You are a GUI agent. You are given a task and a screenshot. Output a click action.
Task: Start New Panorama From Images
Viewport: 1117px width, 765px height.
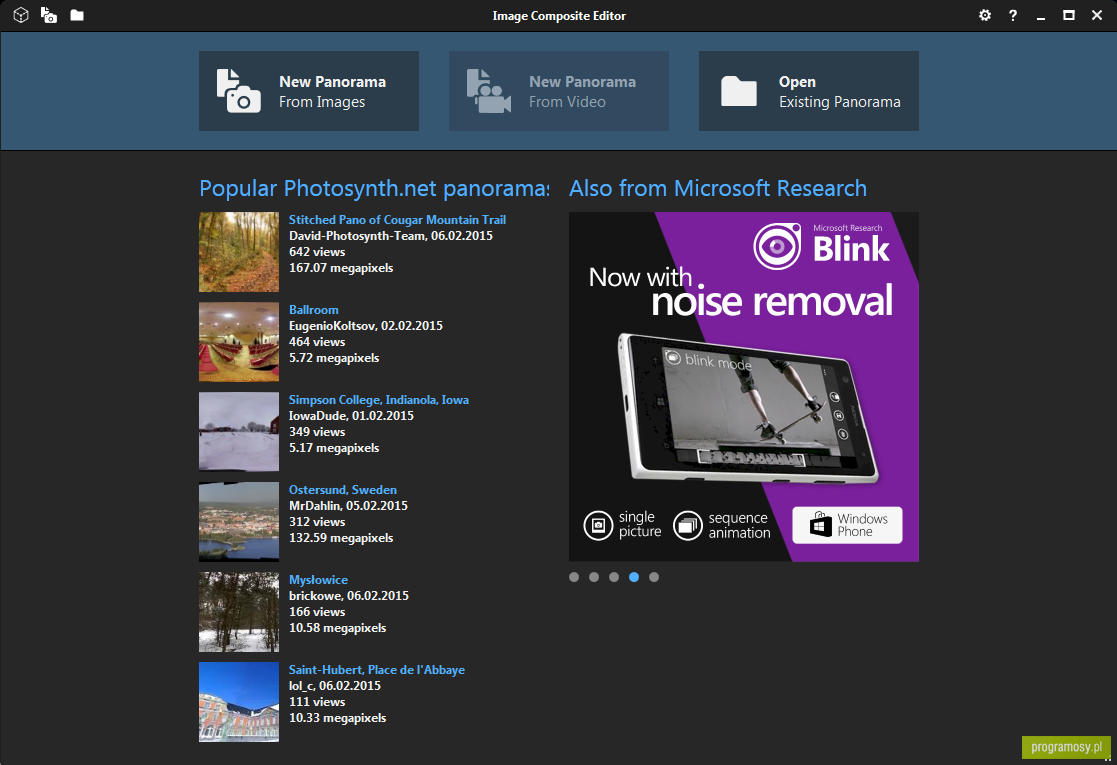(x=308, y=90)
